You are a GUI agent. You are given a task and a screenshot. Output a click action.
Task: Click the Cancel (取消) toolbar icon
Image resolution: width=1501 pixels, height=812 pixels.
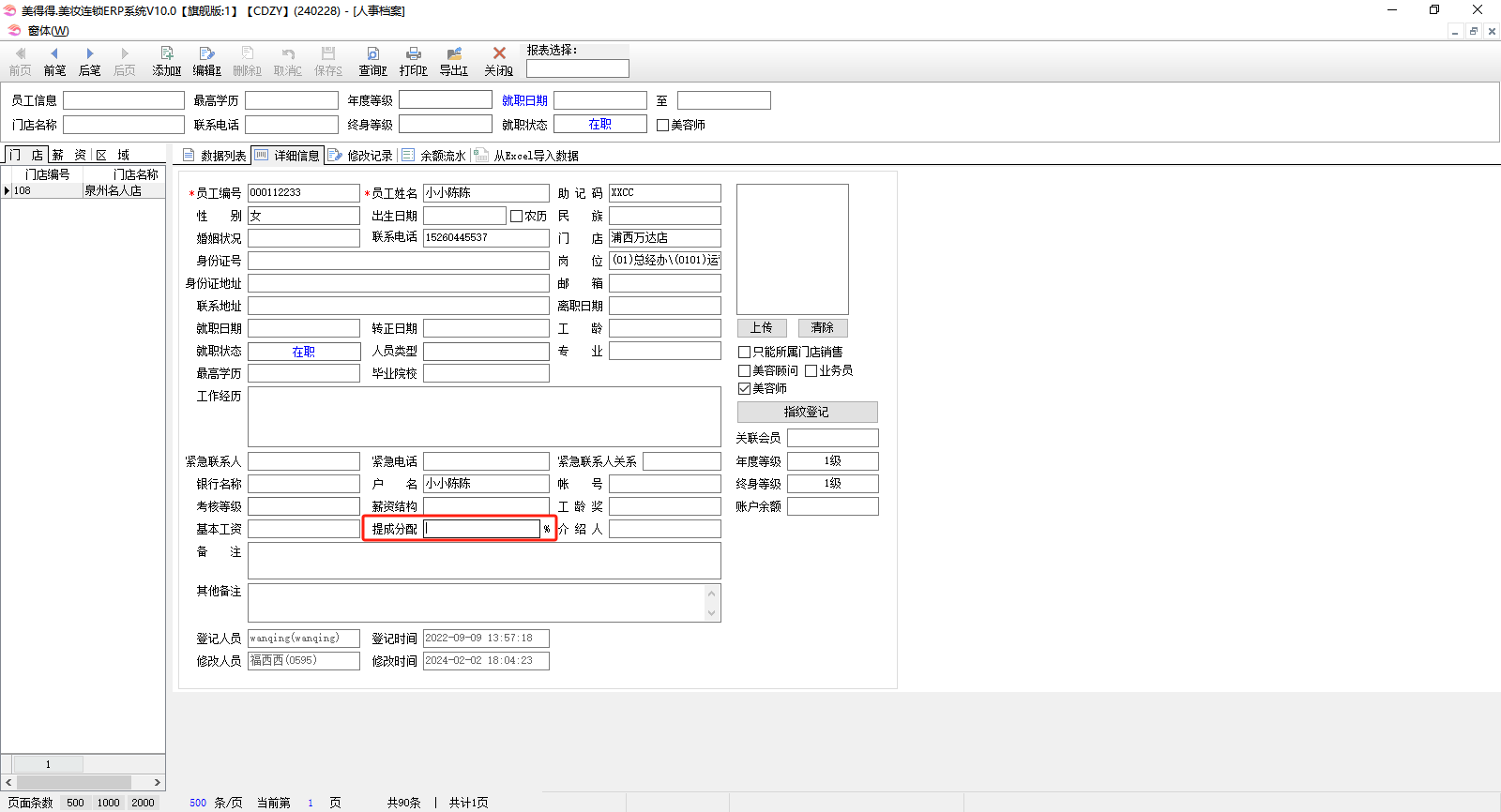point(287,62)
